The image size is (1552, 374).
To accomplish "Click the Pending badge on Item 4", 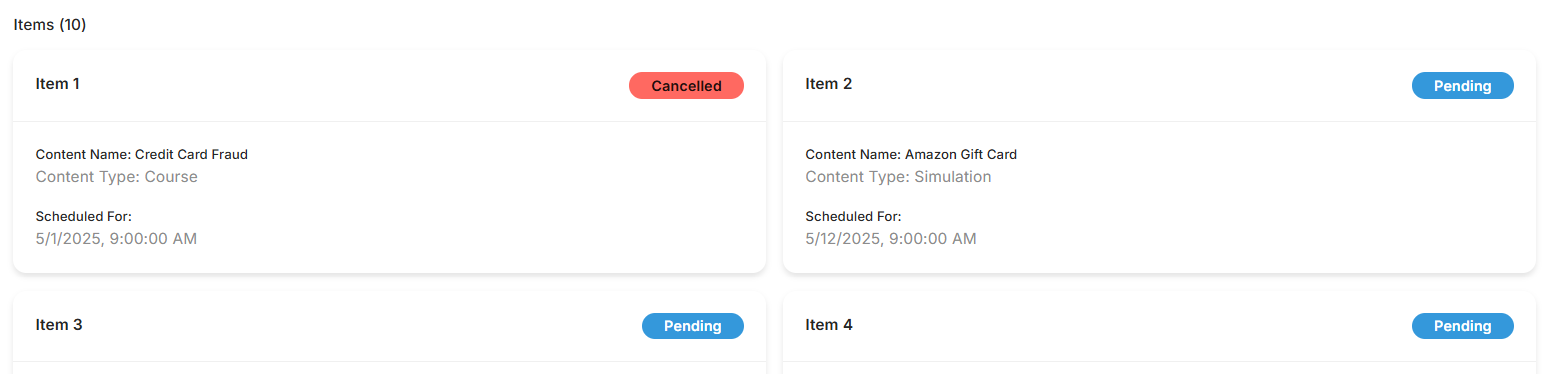I will (1462, 326).
